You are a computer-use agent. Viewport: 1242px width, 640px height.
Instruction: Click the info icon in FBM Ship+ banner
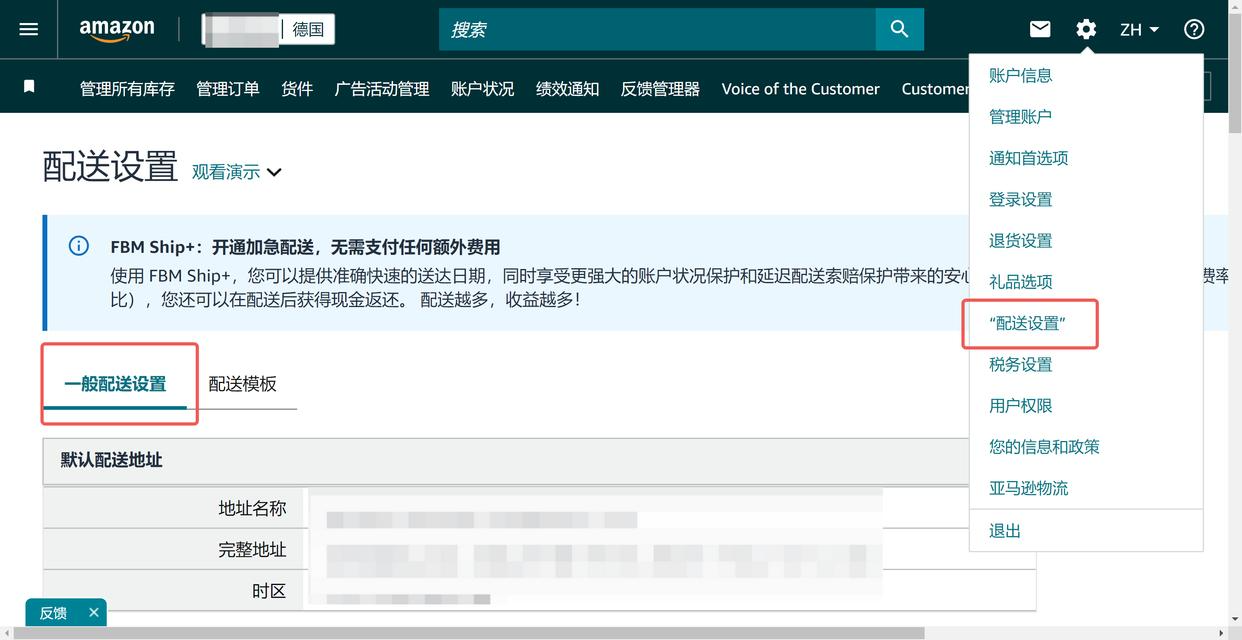(x=79, y=245)
